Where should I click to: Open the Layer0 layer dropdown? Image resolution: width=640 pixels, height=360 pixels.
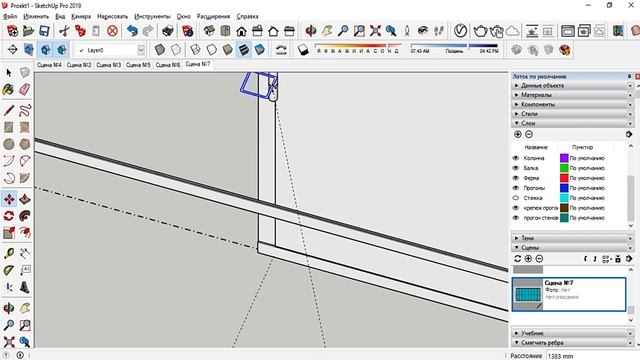[141, 50]
